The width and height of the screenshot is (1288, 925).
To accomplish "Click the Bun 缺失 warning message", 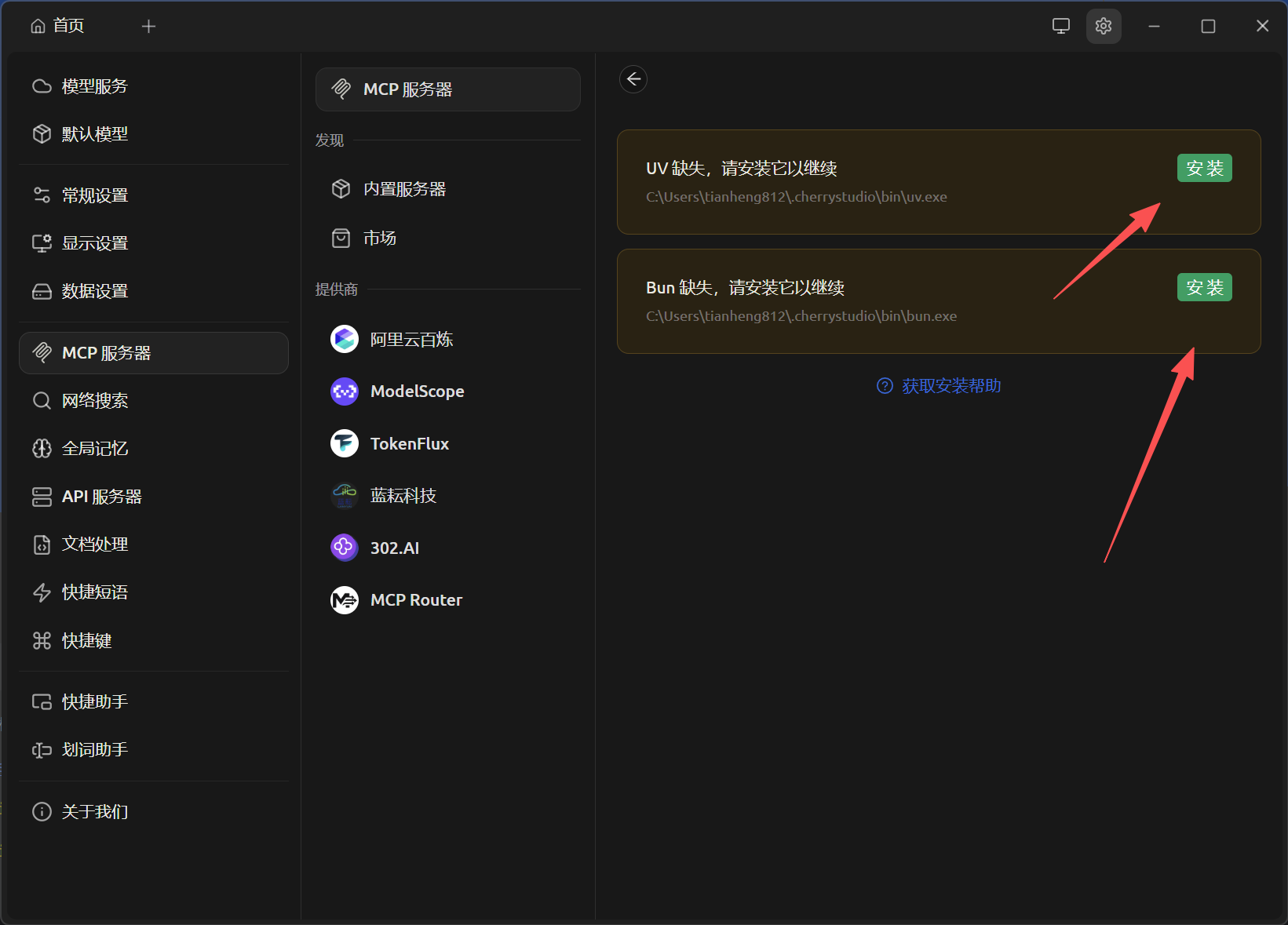I will click(x=746, y=288).
